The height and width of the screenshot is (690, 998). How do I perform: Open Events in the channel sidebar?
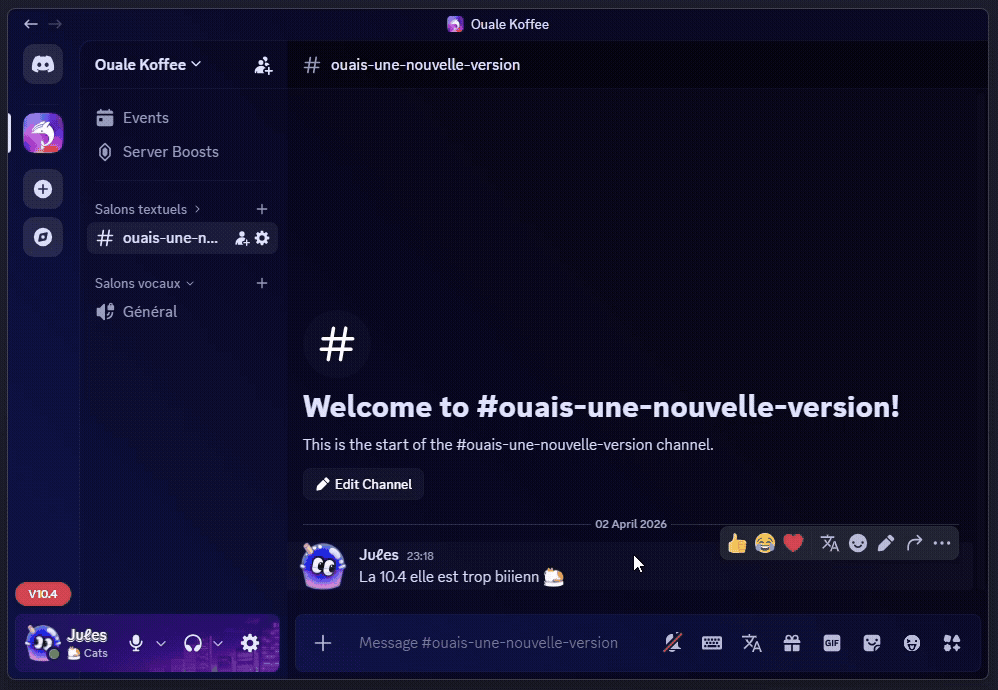coord(145,118)
